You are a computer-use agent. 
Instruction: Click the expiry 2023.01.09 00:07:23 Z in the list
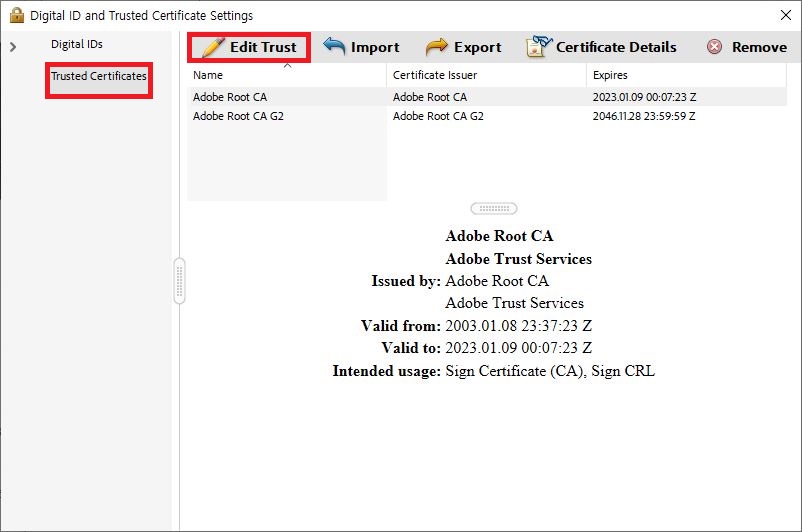pos(644,97)
